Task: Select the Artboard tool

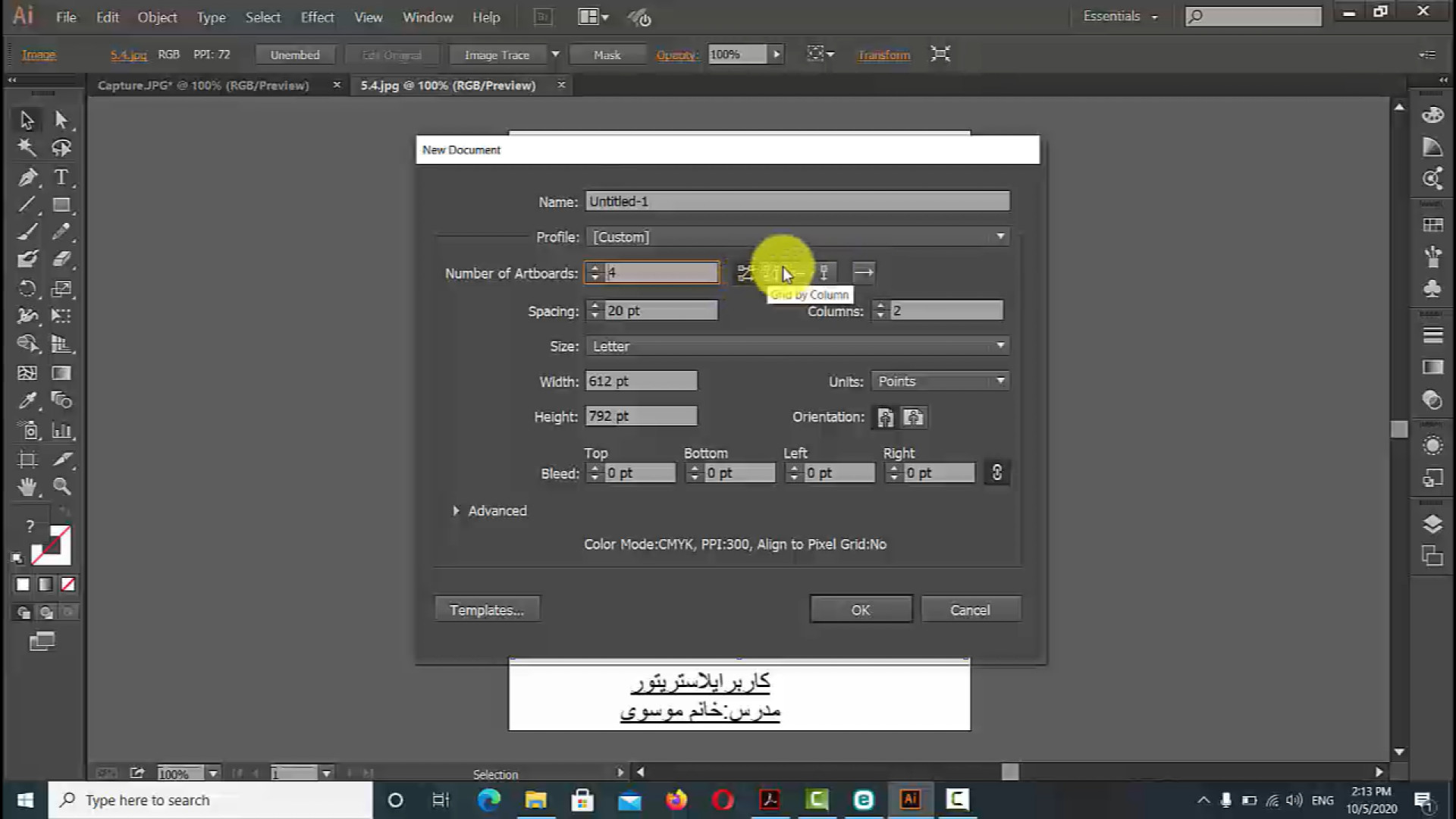Action: (27, 459)
